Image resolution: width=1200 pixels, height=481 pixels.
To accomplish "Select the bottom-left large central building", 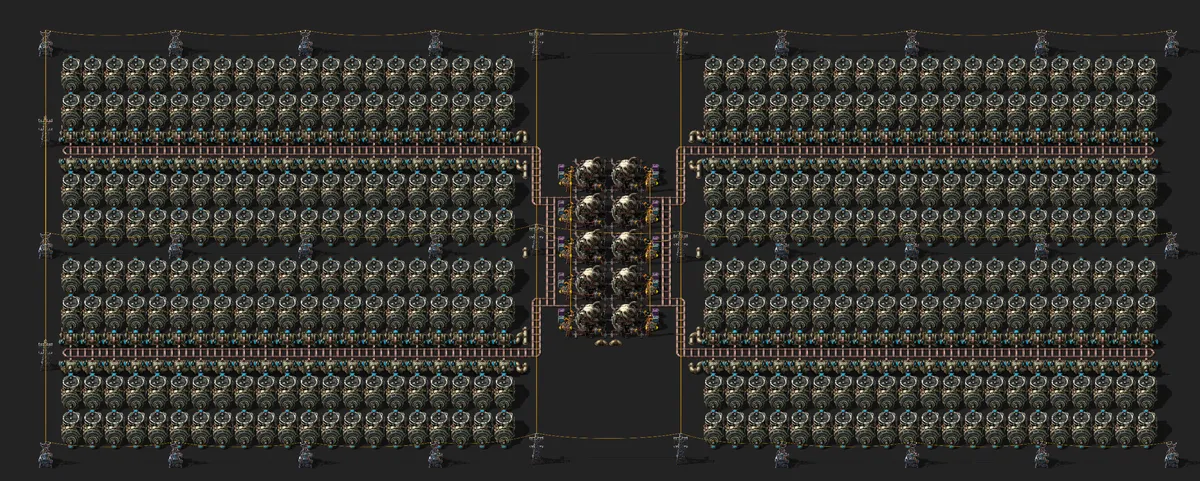I will tap(592, 318).
